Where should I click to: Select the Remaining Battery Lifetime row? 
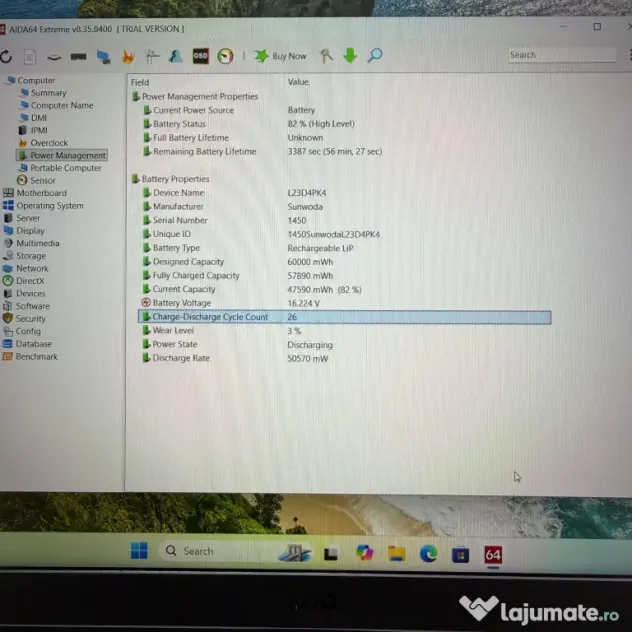347,152
